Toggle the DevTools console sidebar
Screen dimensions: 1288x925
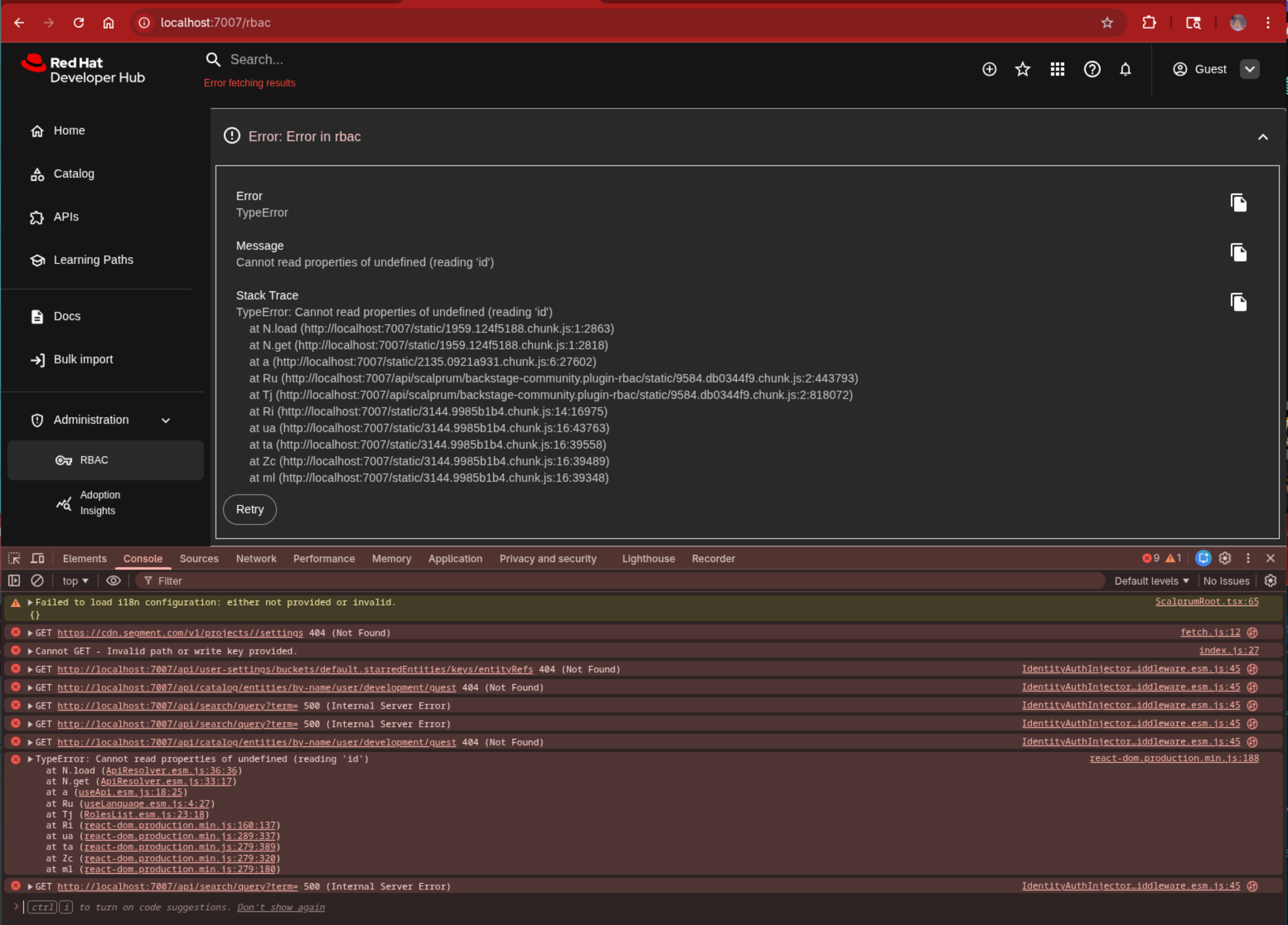[x=14, y=580]
